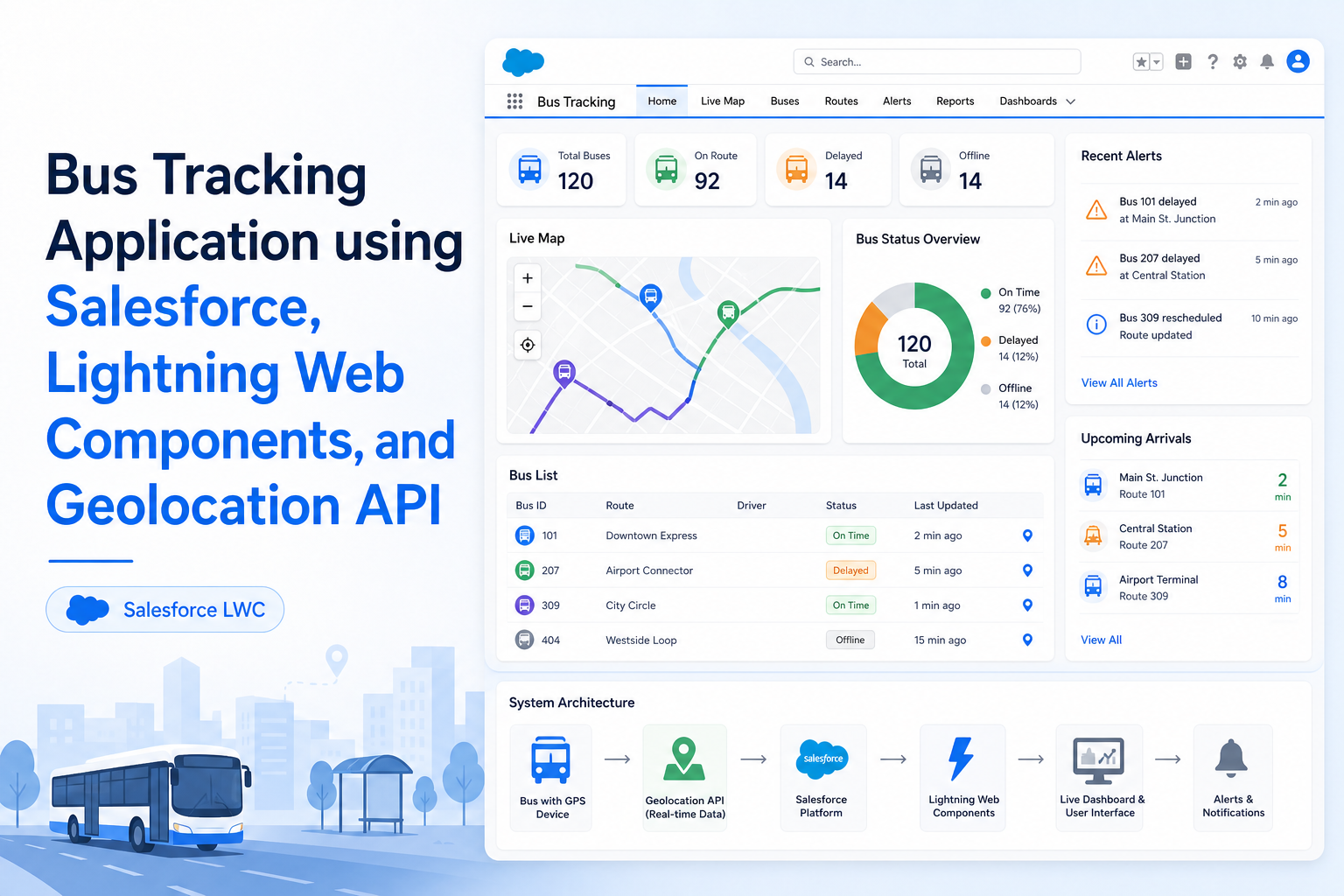Click the On Route green bus icon

tap(666, 169)
